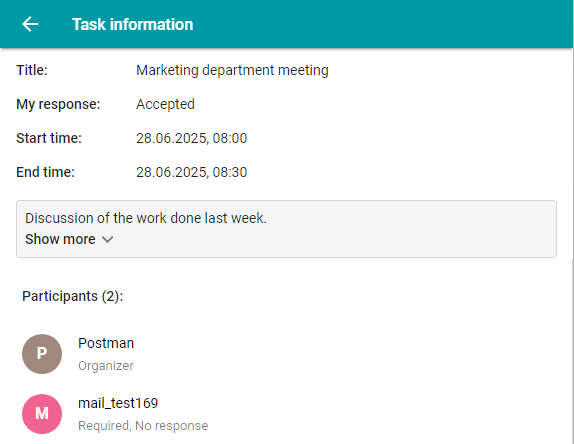Click the Participants (2) heading
This screenshot has width=574, height=444.
pyautogui.click(x=72, y=296)
